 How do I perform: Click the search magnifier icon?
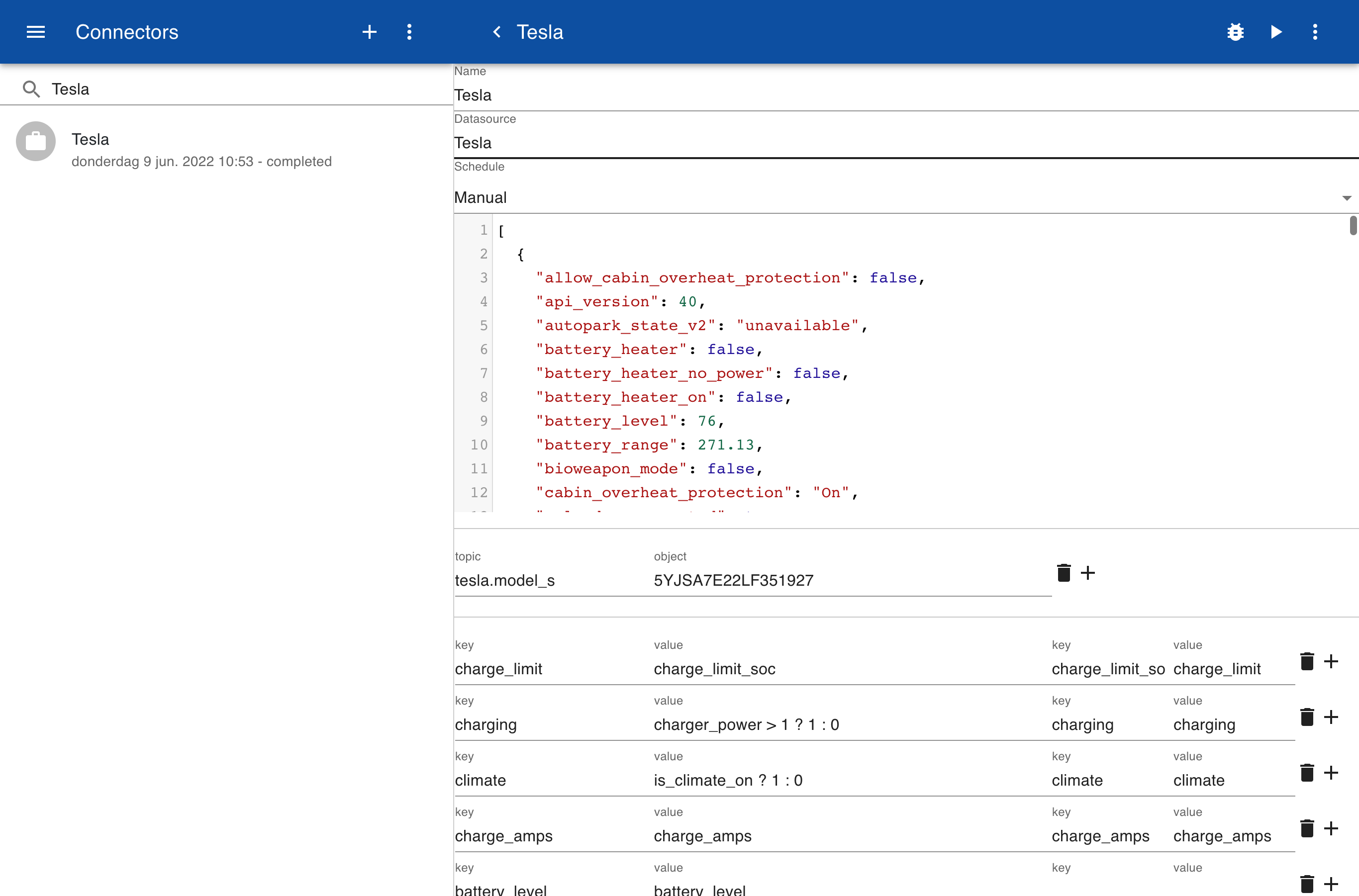point(31,89)
